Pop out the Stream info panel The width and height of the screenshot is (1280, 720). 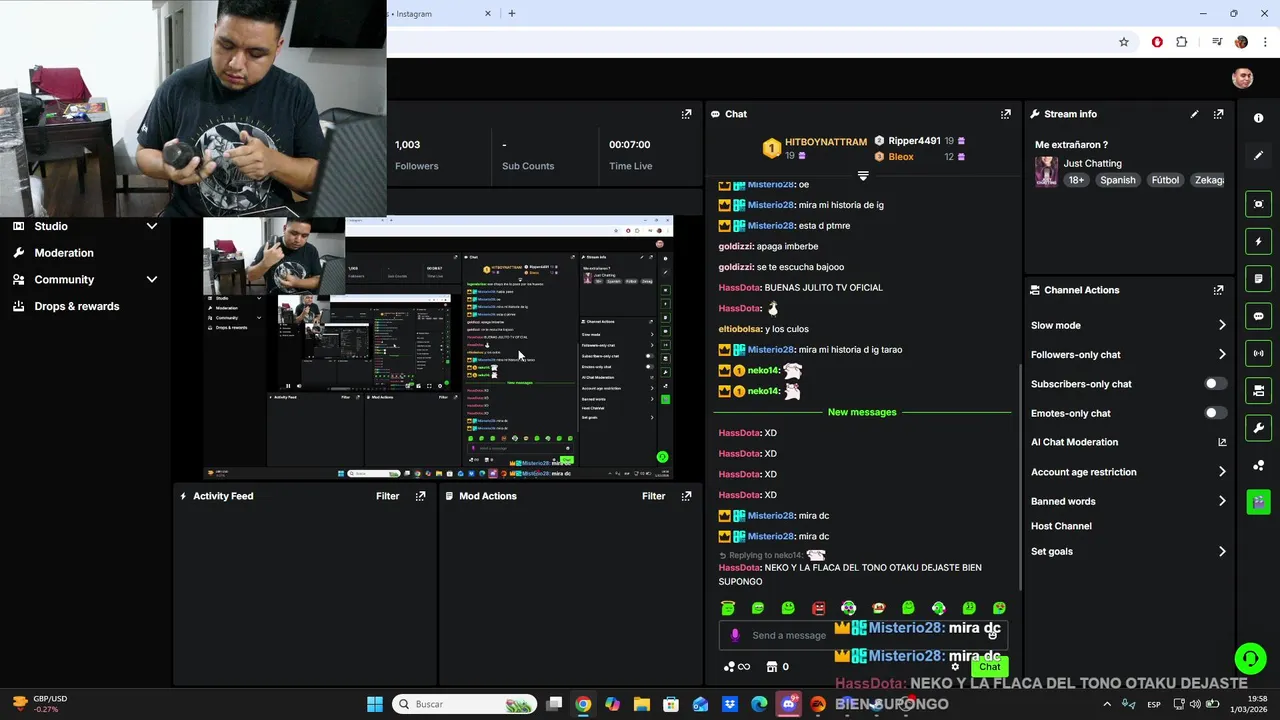click(1218, 114)
